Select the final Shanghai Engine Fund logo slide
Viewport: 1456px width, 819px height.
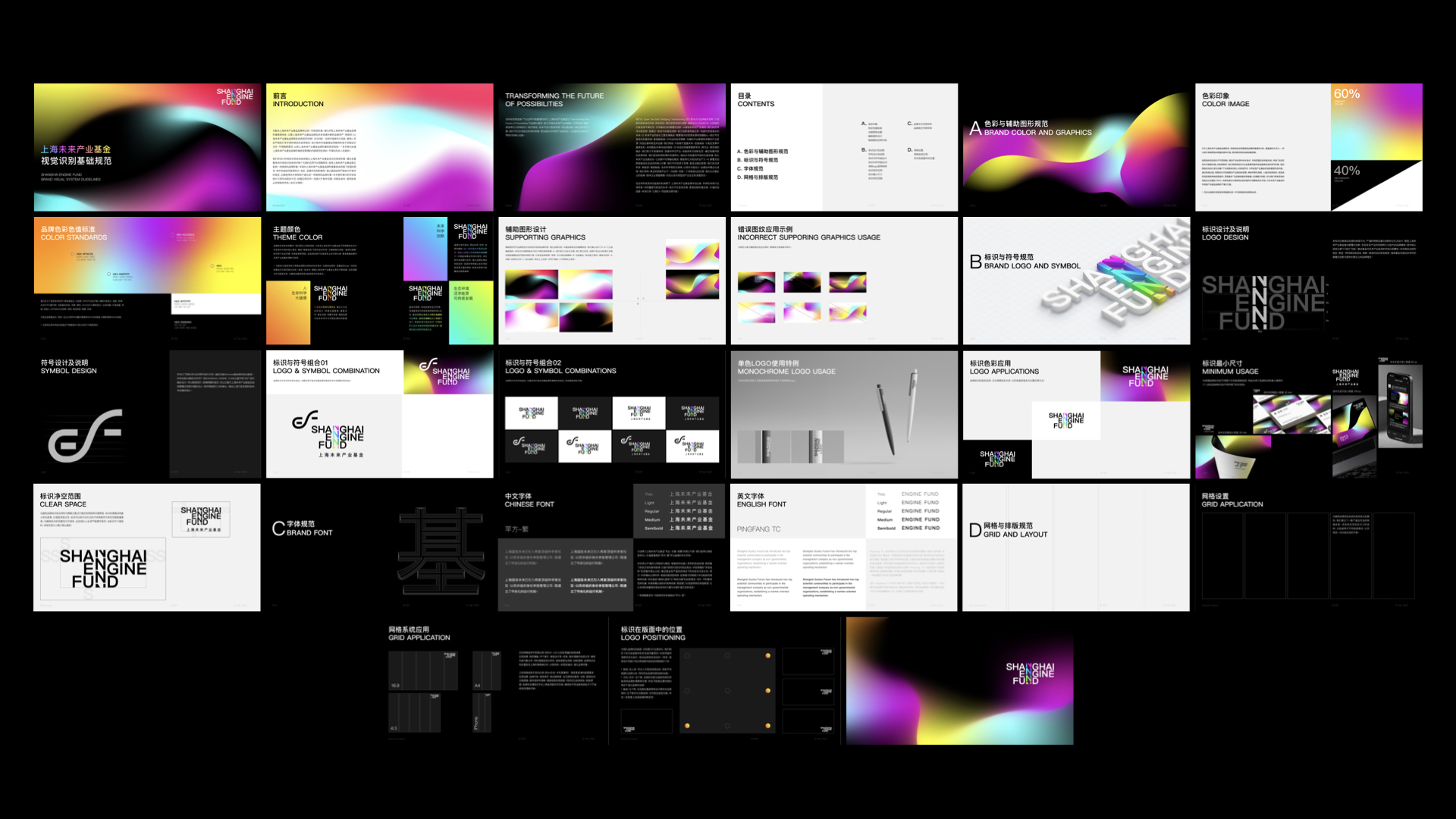pyautogui.click(x=959, y=681)
